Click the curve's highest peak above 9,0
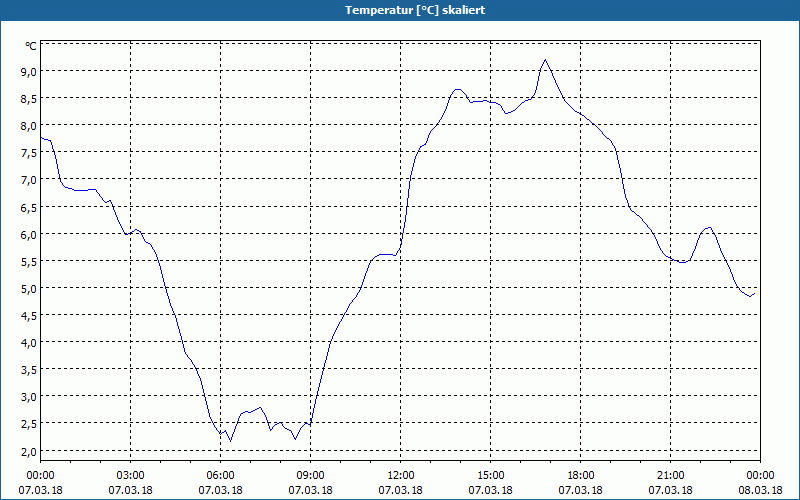 click(x=545, y=60)
